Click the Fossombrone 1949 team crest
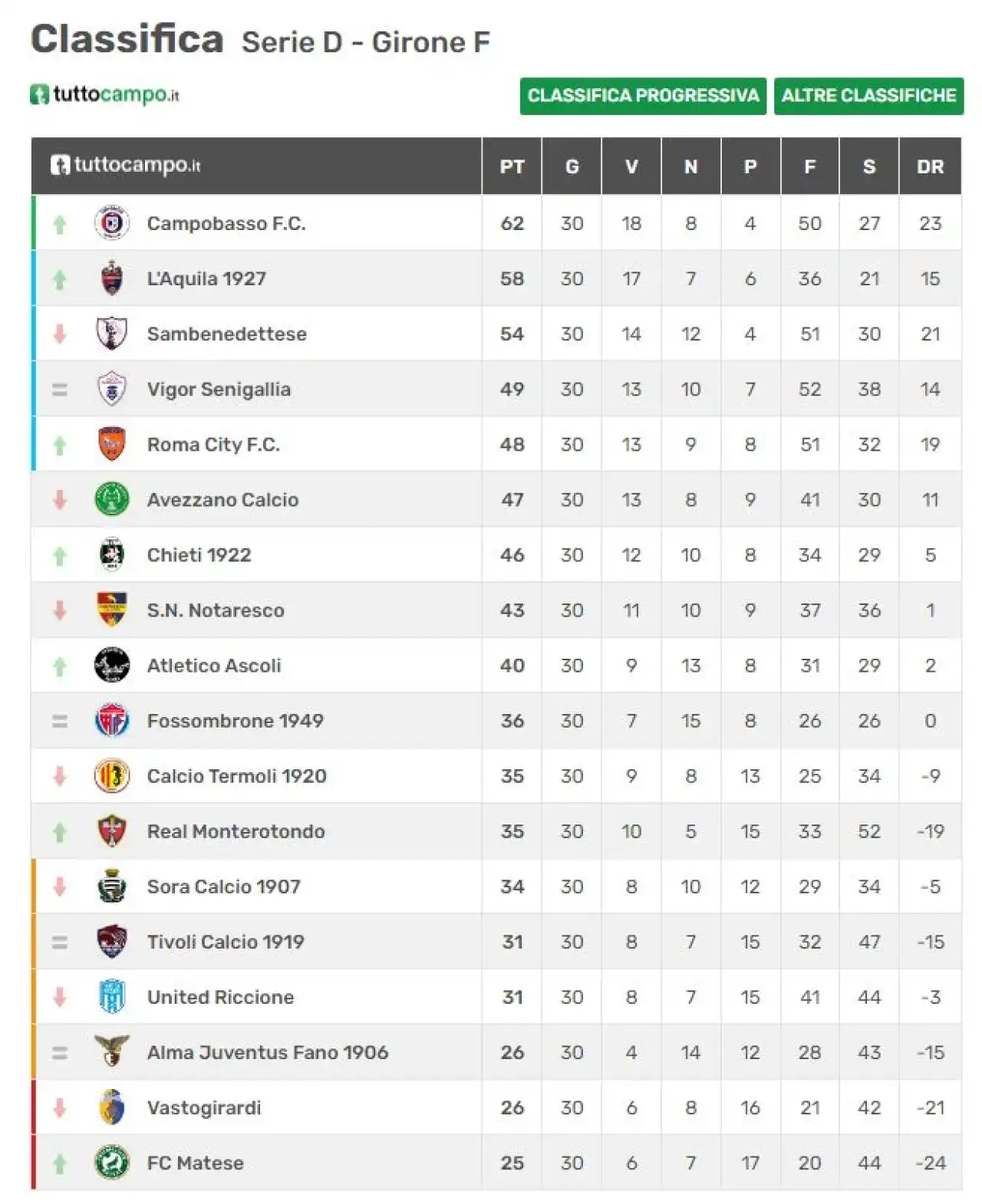Image resolution: width=982 pixels, height=1204 pixels. click(x=112, y=720)
